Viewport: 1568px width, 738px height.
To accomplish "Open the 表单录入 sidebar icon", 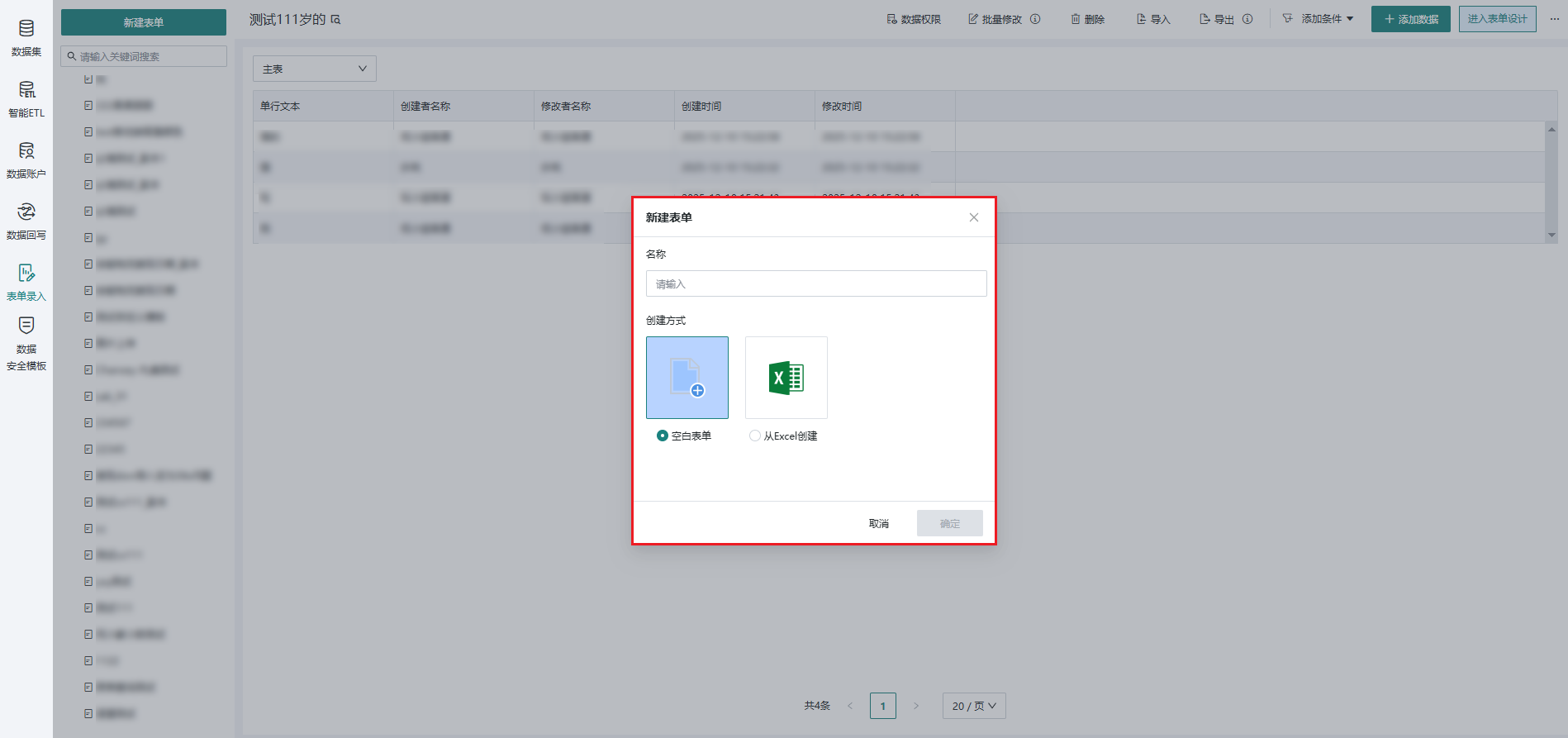I will tap(26, 282).
